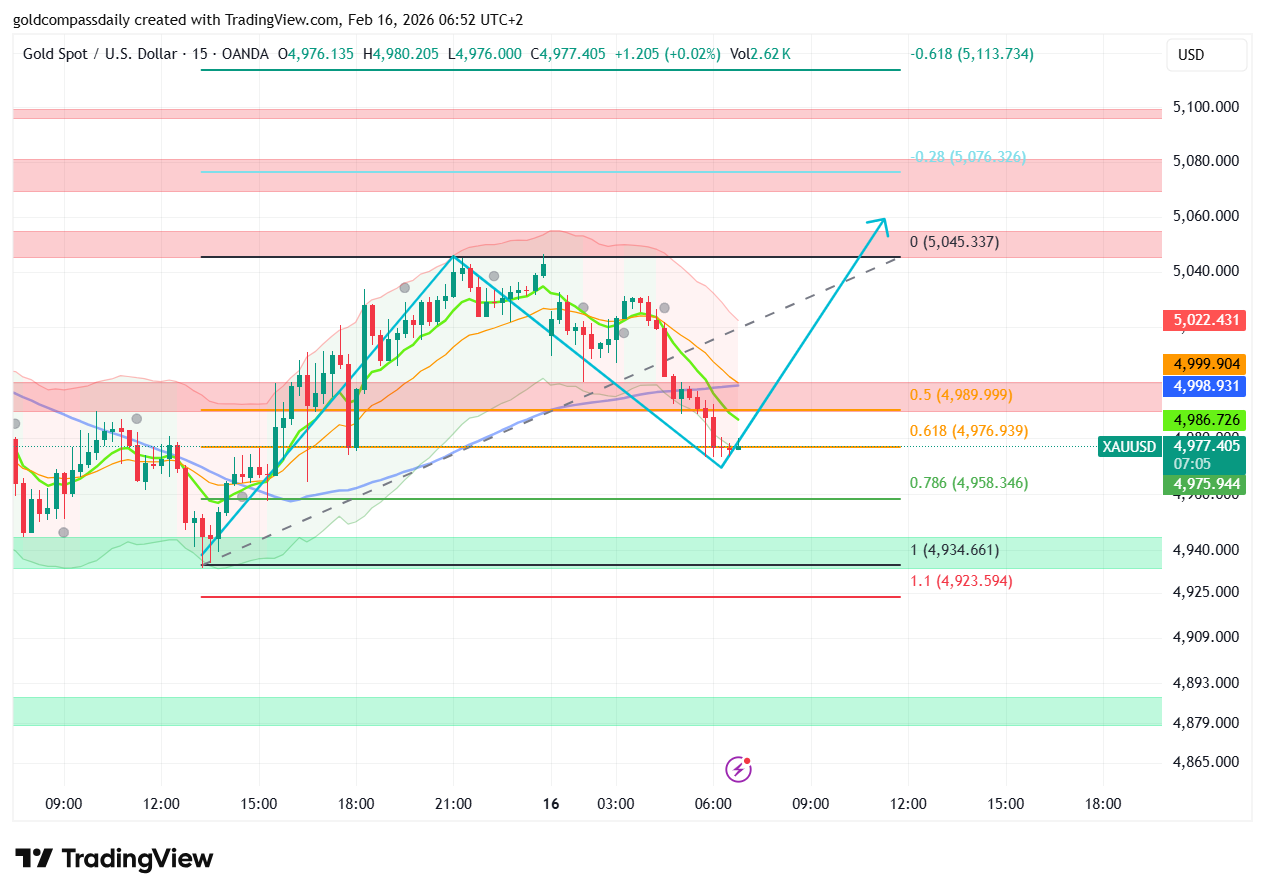Click the red last price label 5,022.431
This screenshot has width=1265, height=896.
pyautogui.click(x=1204, y=321)
